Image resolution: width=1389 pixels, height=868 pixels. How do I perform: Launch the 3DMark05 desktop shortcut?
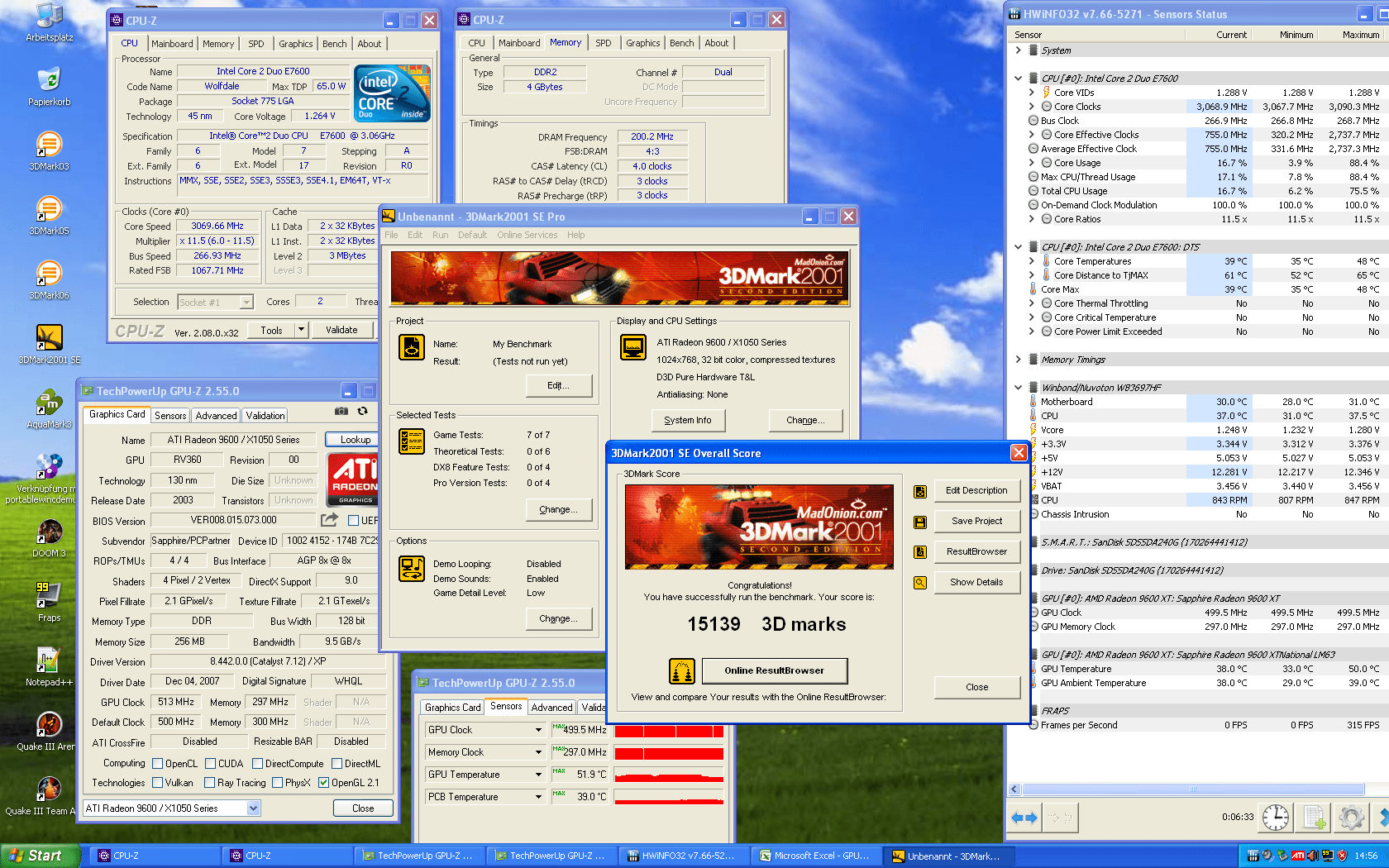(x=50, y=209)
